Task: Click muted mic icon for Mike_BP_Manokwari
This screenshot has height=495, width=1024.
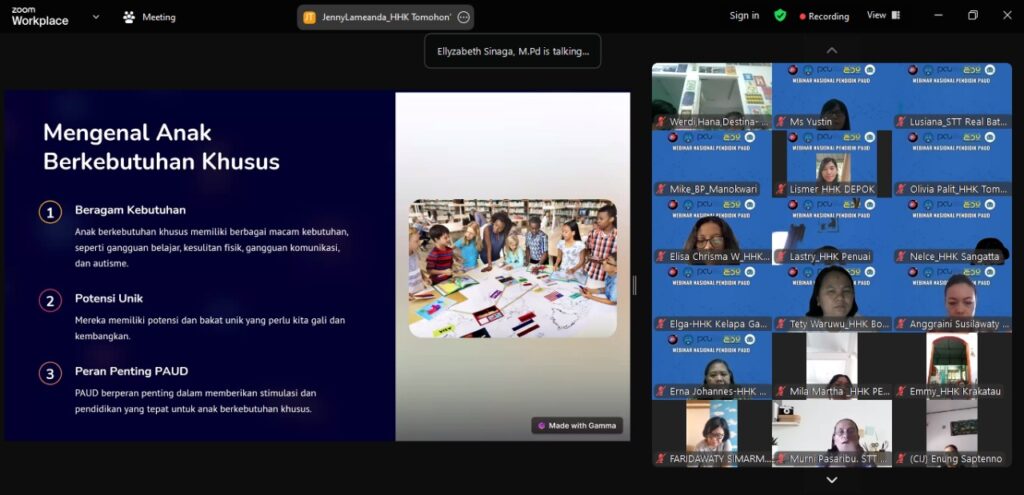Action: pyautogui.click(x=660, y=189)
